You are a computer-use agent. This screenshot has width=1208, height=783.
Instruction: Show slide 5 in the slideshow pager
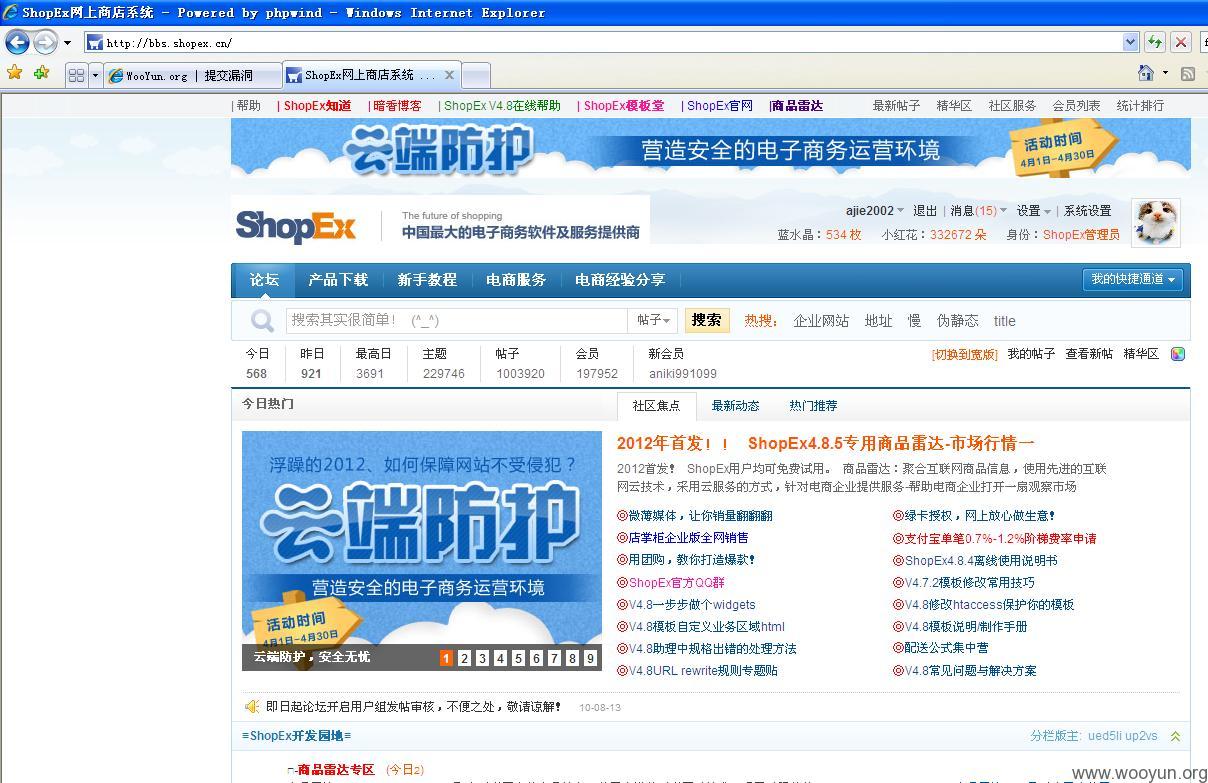(518, 658)
